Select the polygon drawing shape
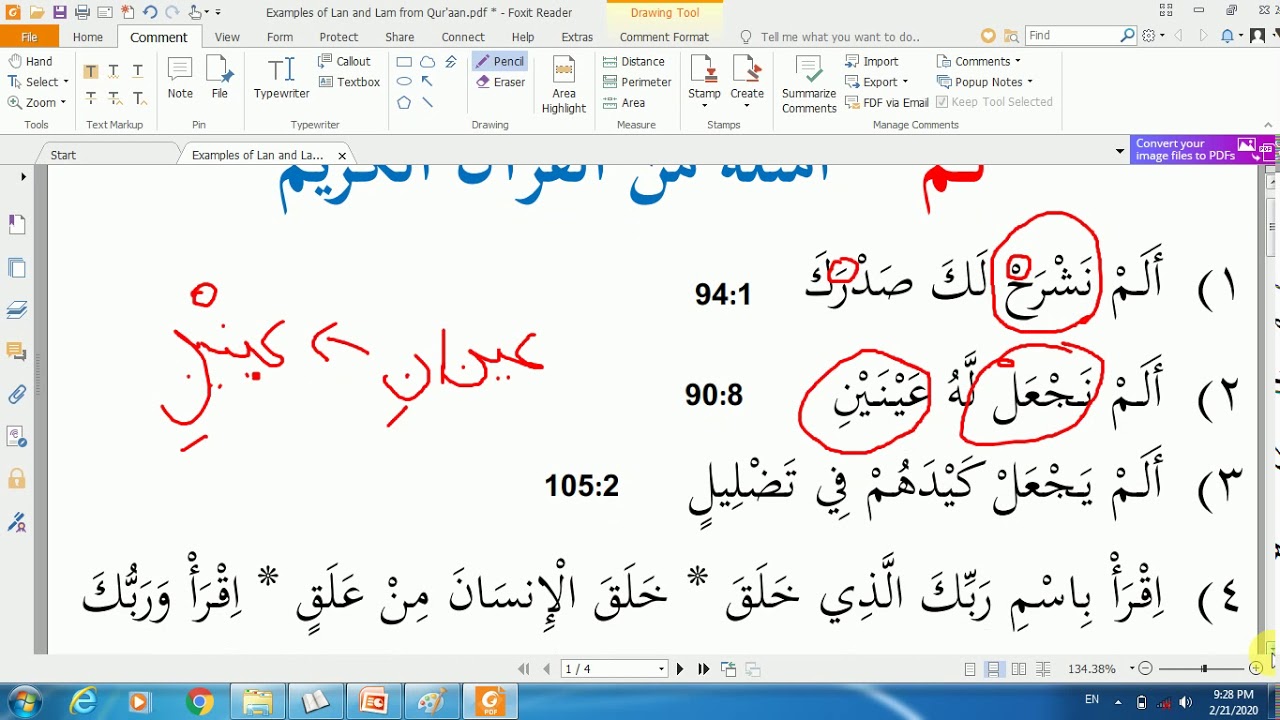 (404, 102)
